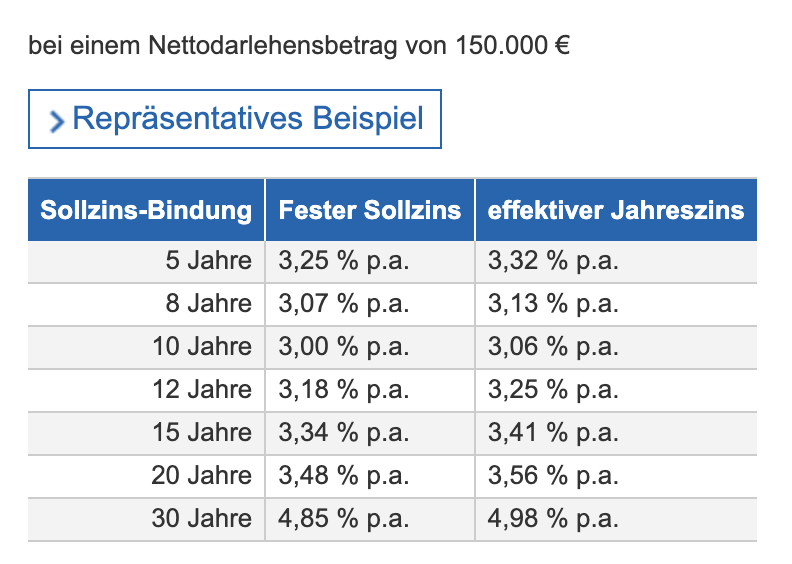Viewport: 792px width, 564px height.
Task: Click the 4,98 % p.a. effective rate cell
Action: tap(554, 519)
